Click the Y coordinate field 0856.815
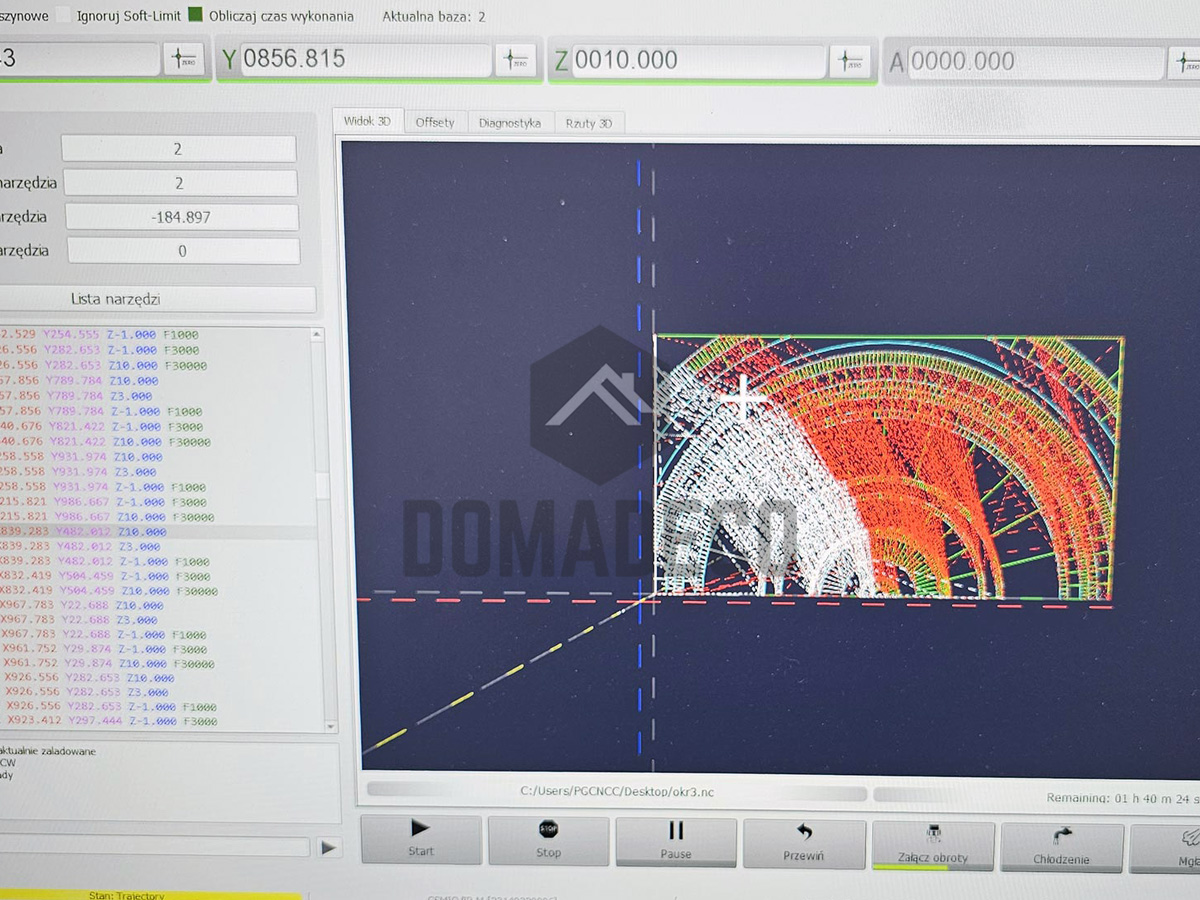Viewport: 1200px width, 900px height. pos(365,59)
